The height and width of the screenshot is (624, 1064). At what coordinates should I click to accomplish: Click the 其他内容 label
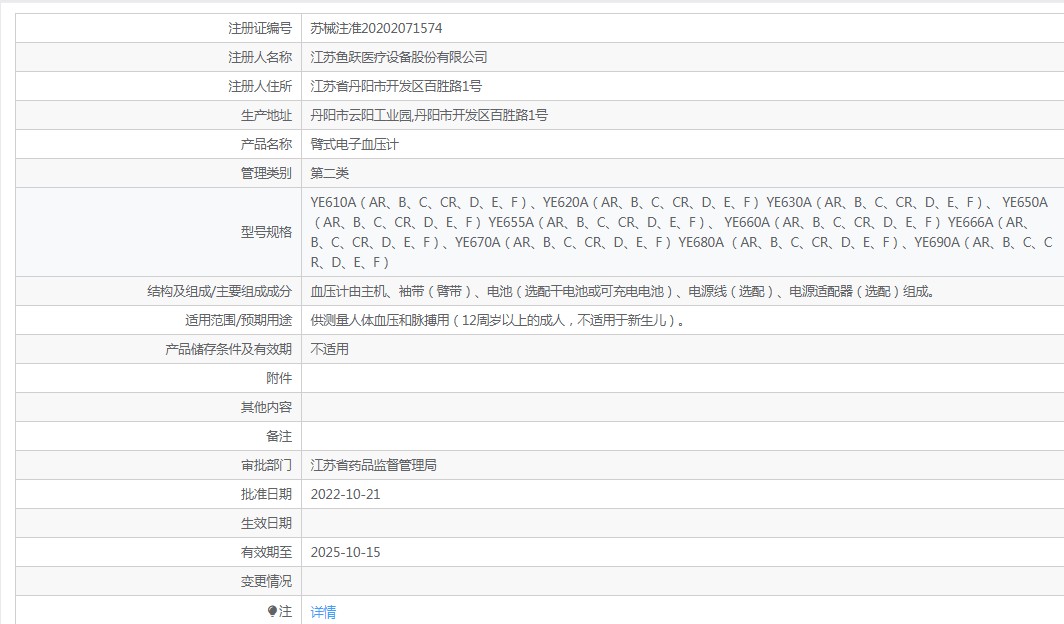(266, 408)
